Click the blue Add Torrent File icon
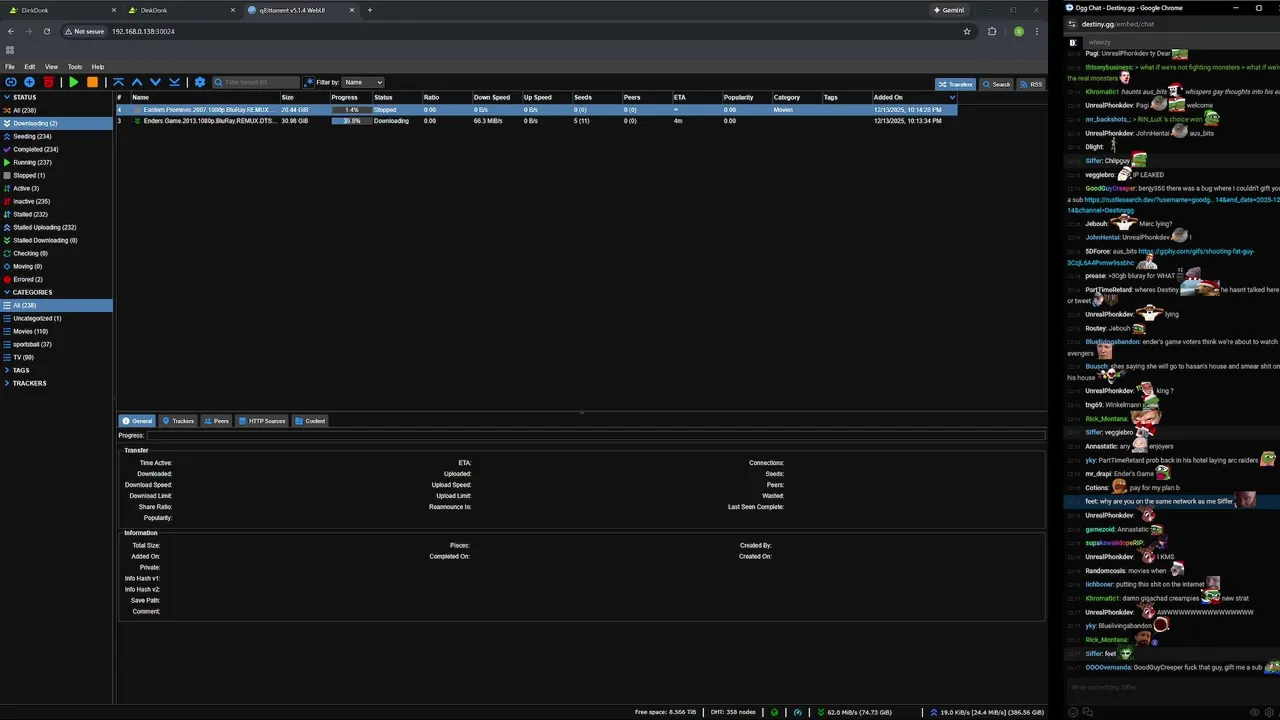This screenshot has height=720, width=1280. [x=29, y=82]
